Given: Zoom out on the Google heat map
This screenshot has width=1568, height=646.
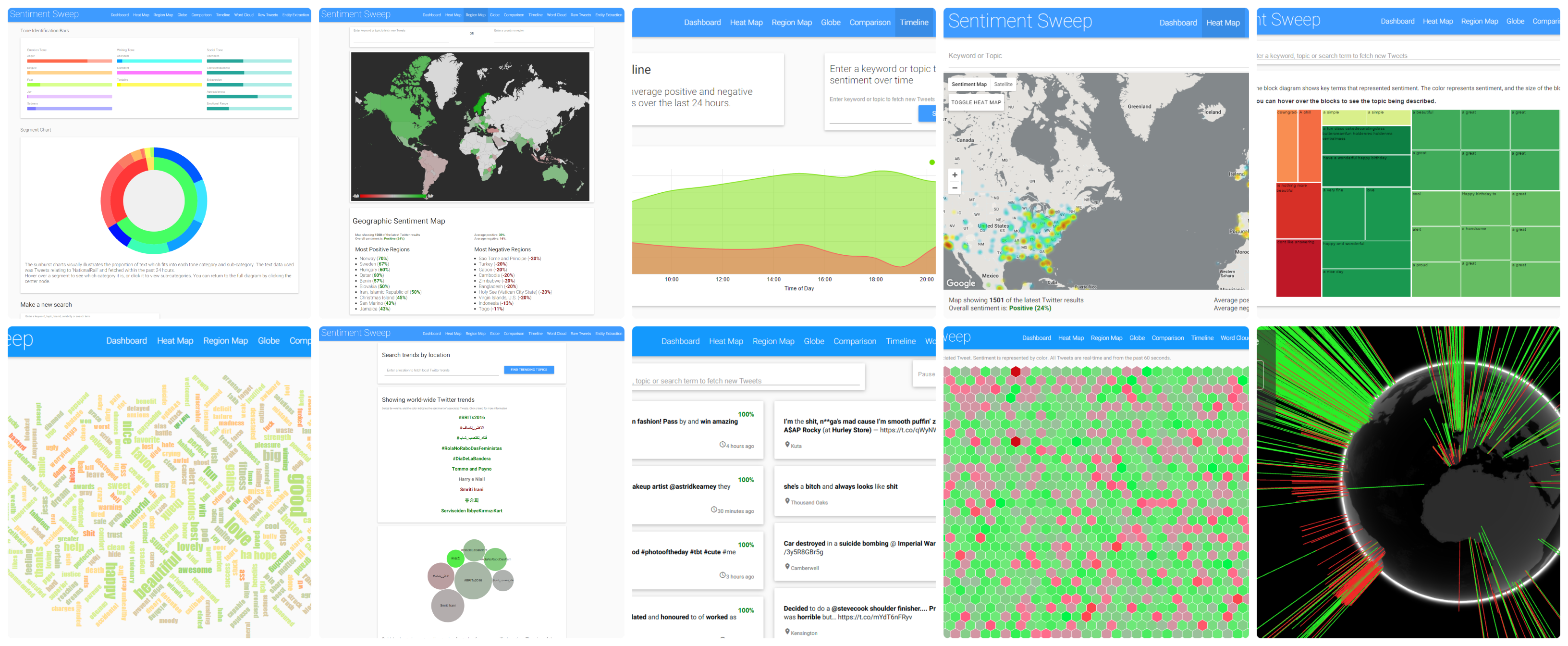Looking at the screenshot, I should pos(955,188).
